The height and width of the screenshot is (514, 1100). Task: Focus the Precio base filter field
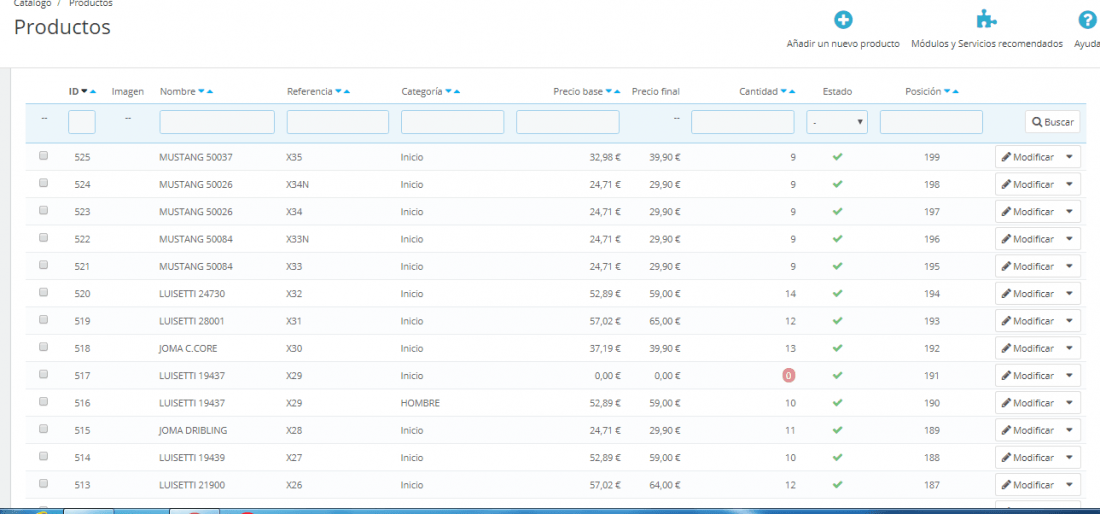point(568,122)
